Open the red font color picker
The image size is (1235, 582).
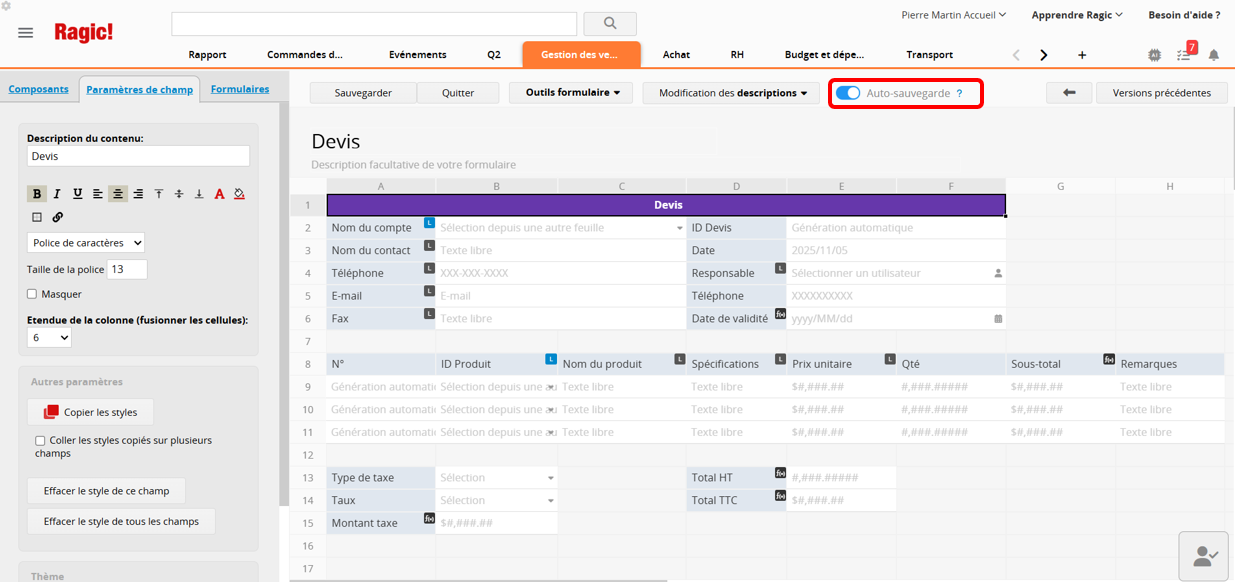point(219,194)
